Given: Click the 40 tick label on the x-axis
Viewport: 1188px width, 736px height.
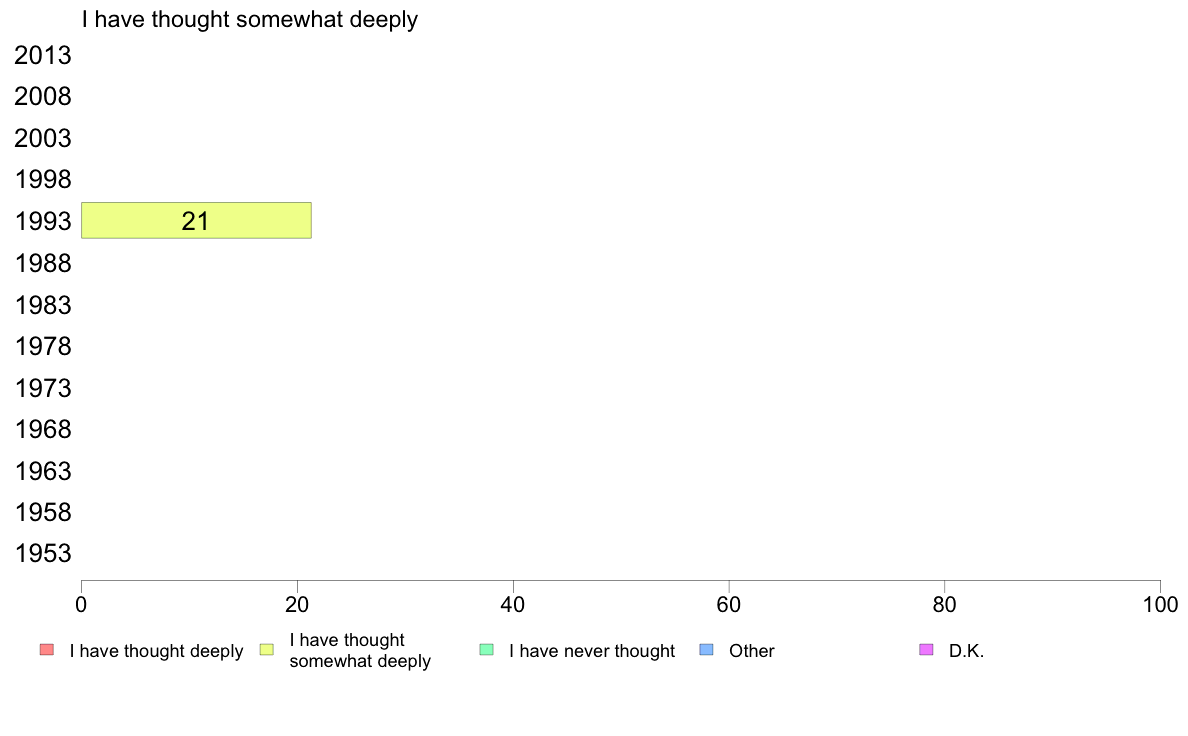Looking at the screenshot, I should coord(513,604).
